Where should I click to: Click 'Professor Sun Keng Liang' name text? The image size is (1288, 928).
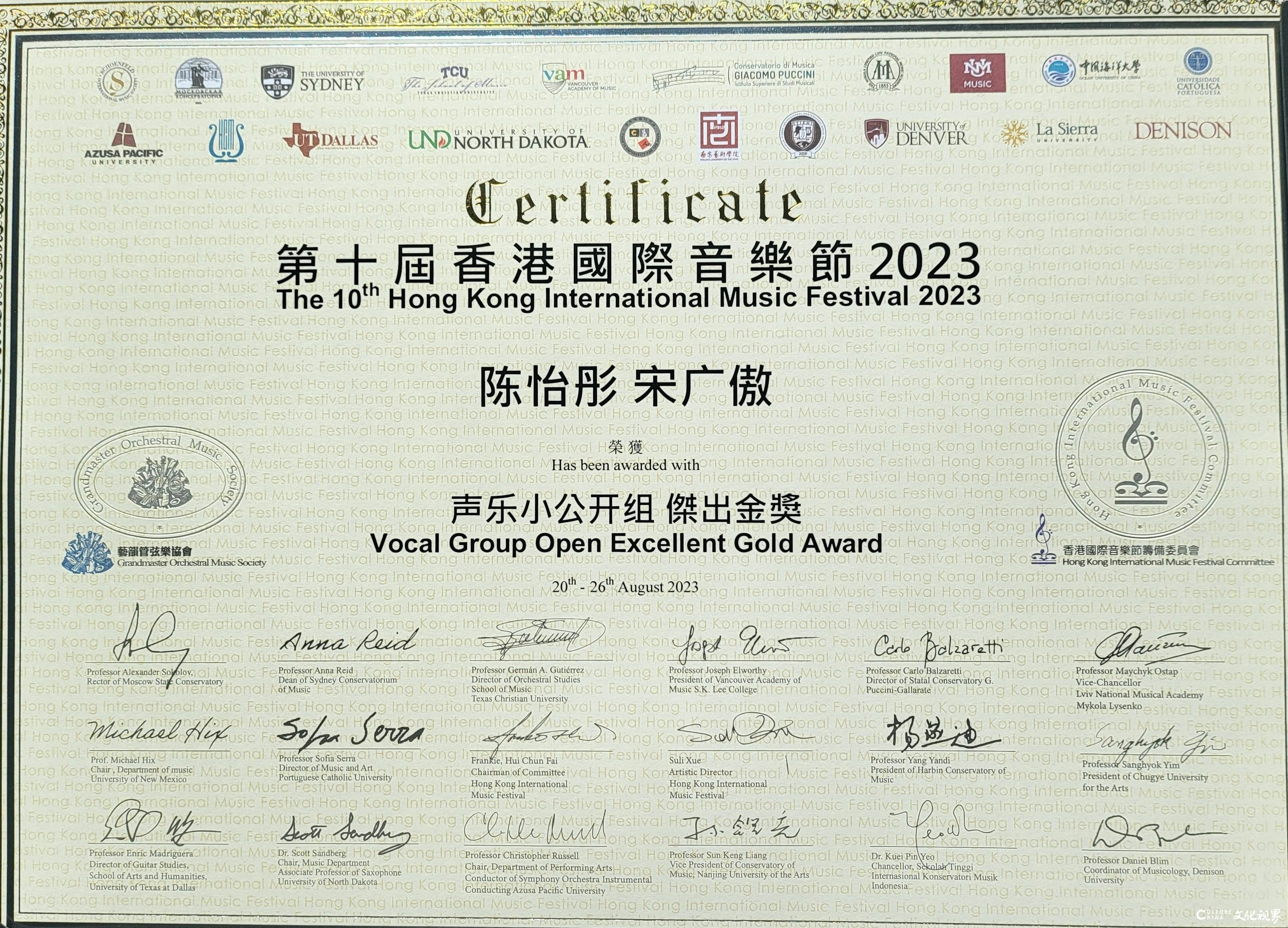pyautogui.click(x=718, y=855)
